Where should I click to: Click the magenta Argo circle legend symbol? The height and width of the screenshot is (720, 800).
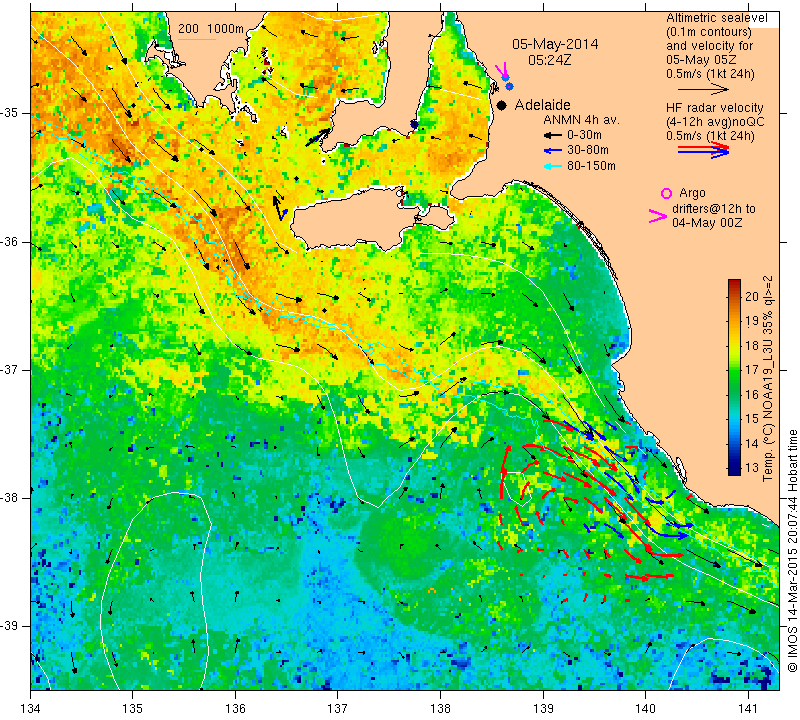666,193
